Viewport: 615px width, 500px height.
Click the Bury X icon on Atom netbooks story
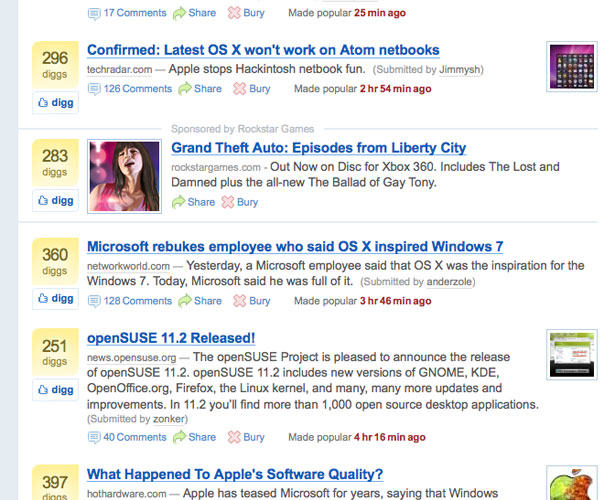(x=240, y=89)
